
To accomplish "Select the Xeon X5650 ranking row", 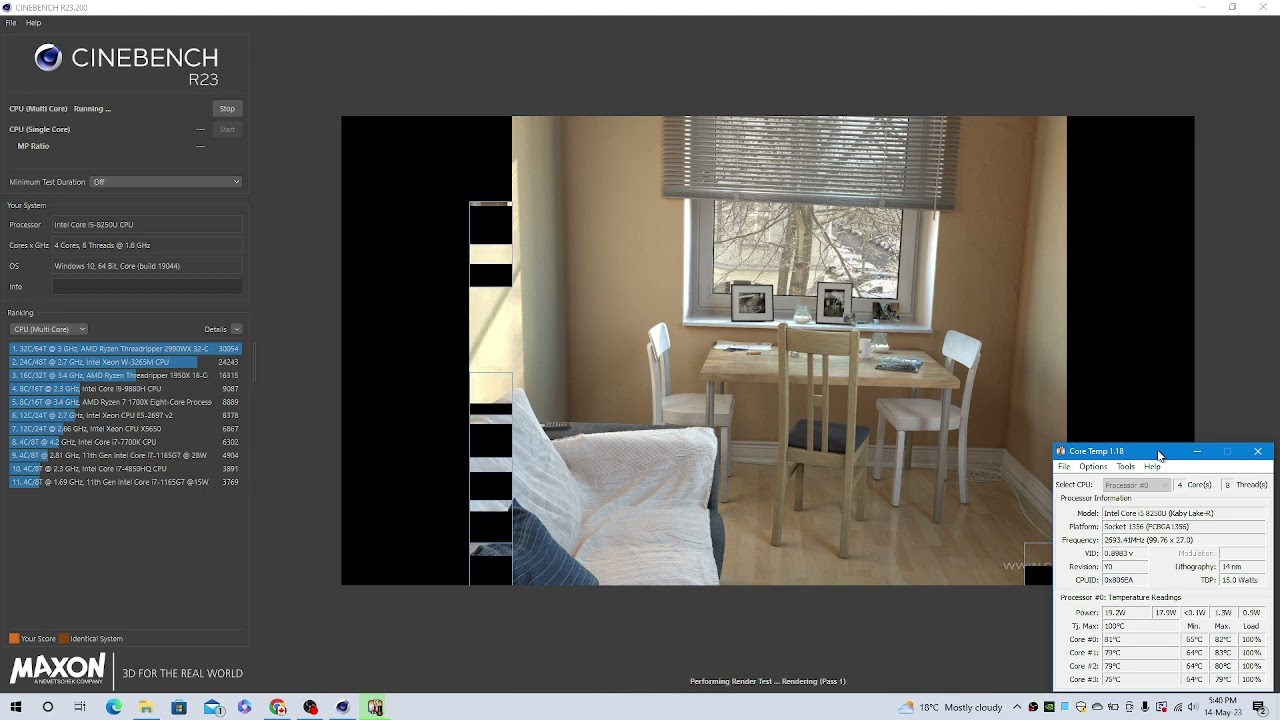I will click(125, 429).
